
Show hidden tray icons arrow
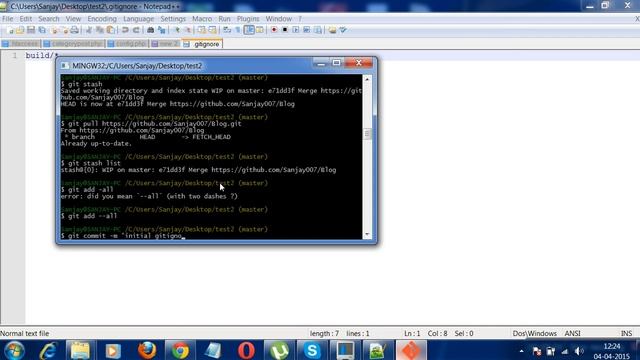[x=521, y=351]
